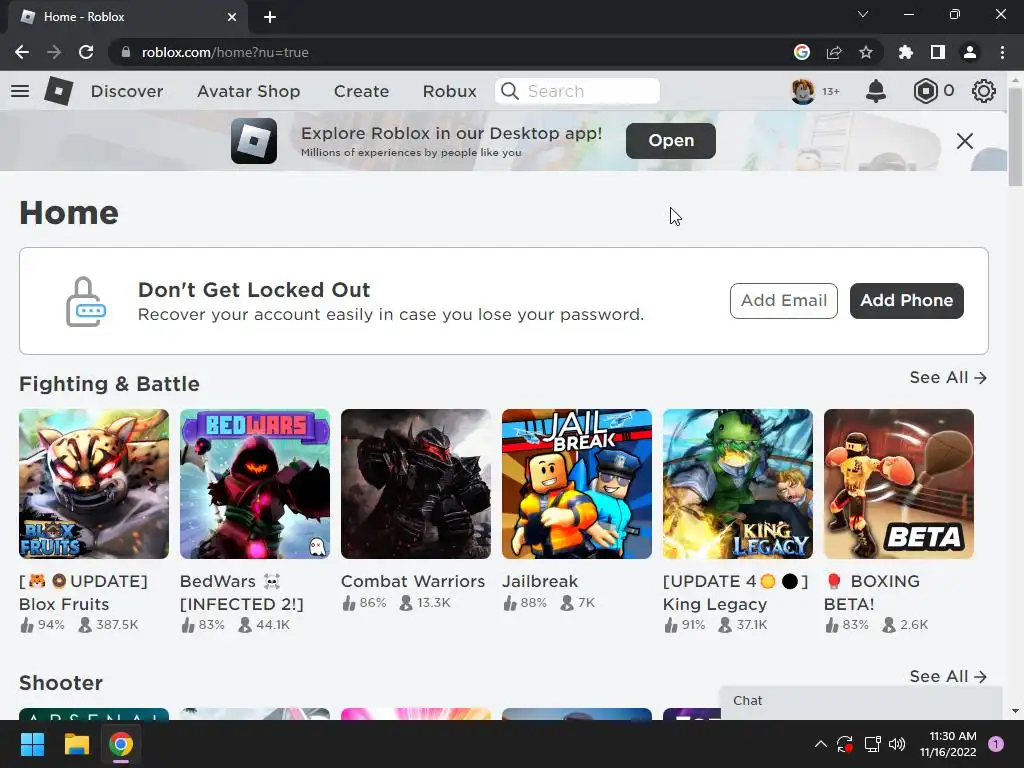Close the Desktop app banner
Screen dimensions: 1024x768
(965, 140)
